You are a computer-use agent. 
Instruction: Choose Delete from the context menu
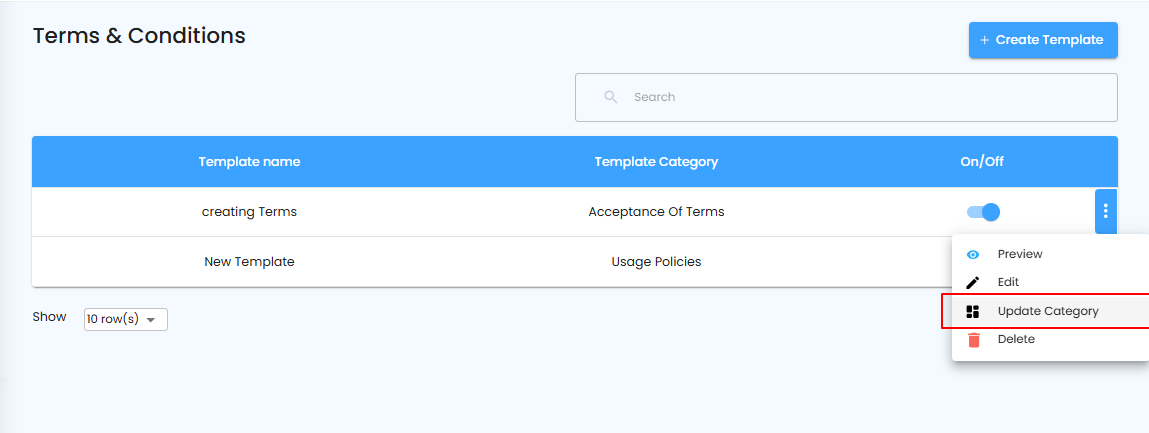point(1016,340)
